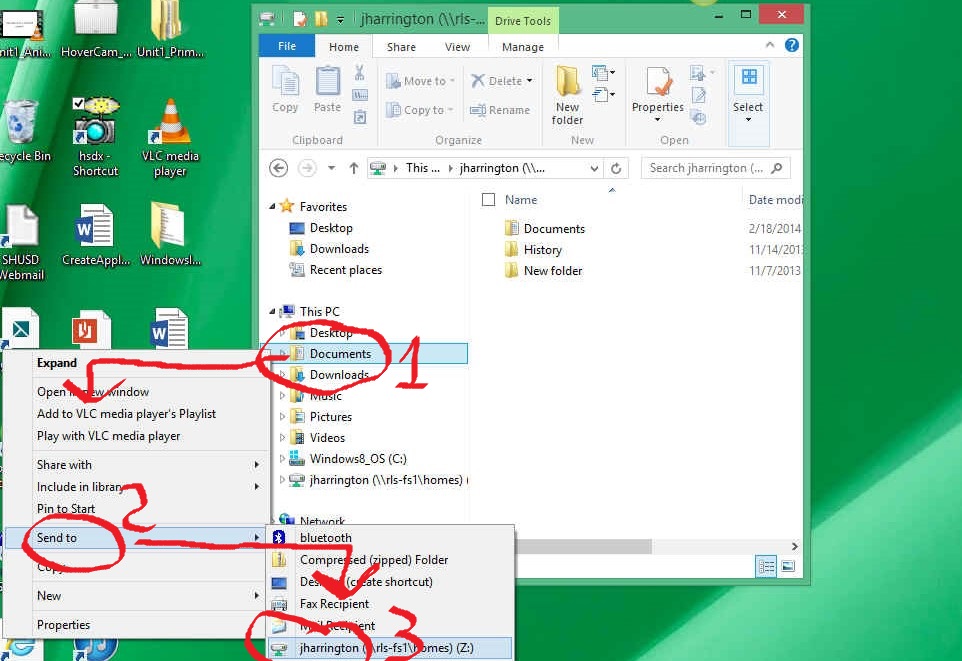The image size is (962, 661).
Task: Open the History folder in file list
Action: point(542,250)
